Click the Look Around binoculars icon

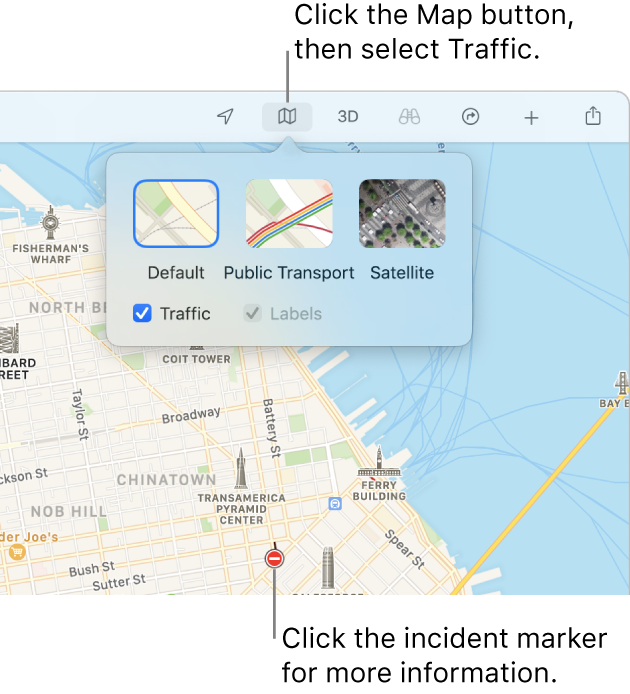pyautogui.click(x=409, y=116)
